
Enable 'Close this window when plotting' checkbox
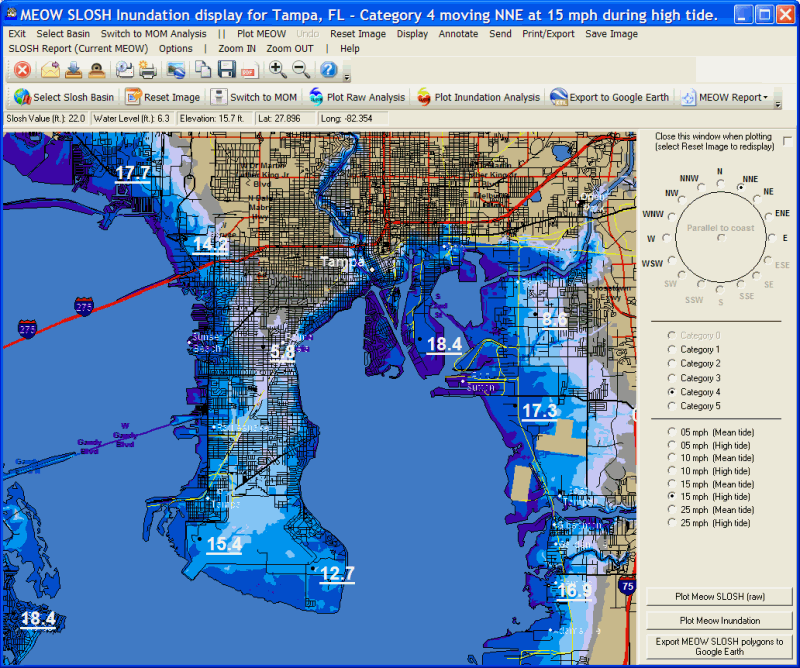(x=788, y=141)
